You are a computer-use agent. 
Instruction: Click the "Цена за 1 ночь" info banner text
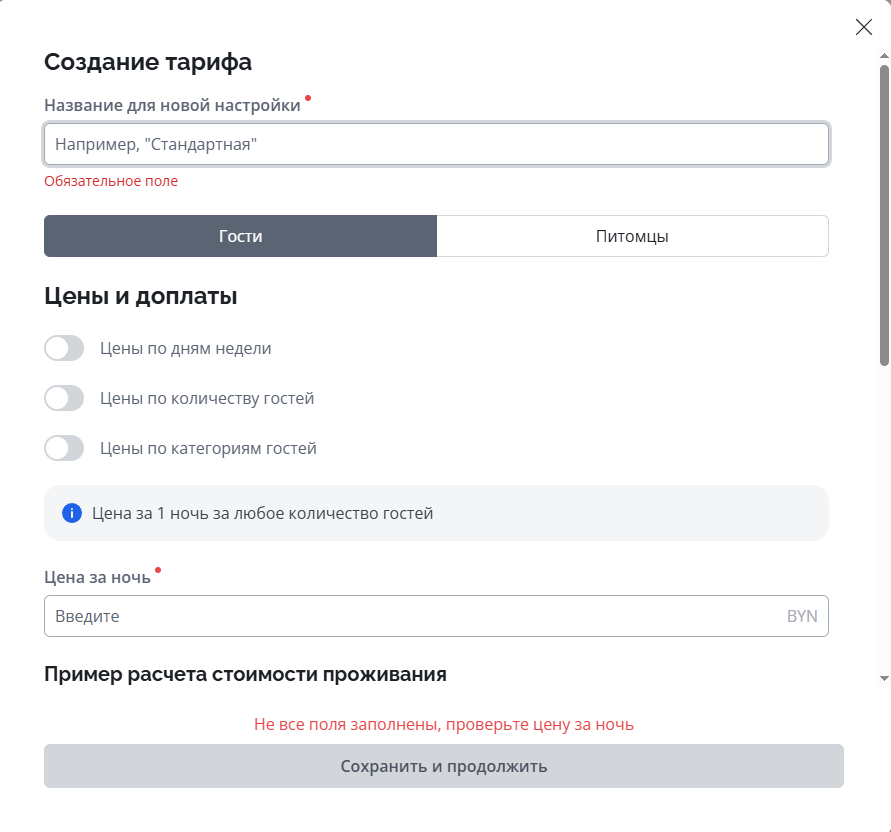click(262, 514)
